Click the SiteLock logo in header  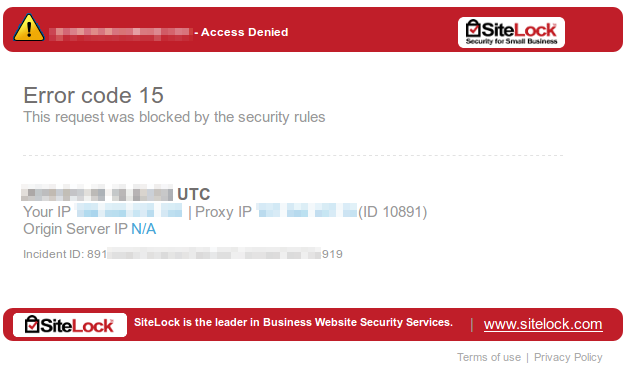pos(511,32)
